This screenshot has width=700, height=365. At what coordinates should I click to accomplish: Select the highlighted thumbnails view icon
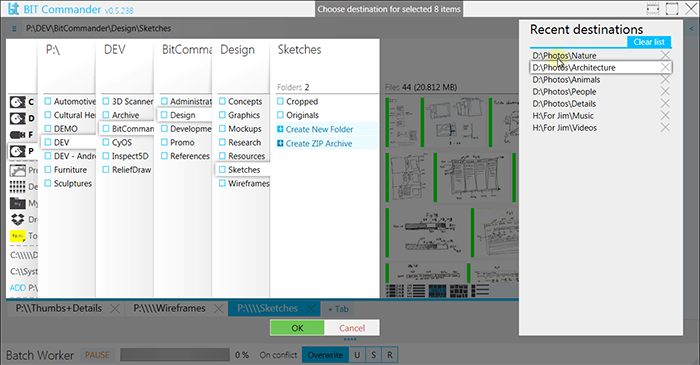tap(437, 291)
